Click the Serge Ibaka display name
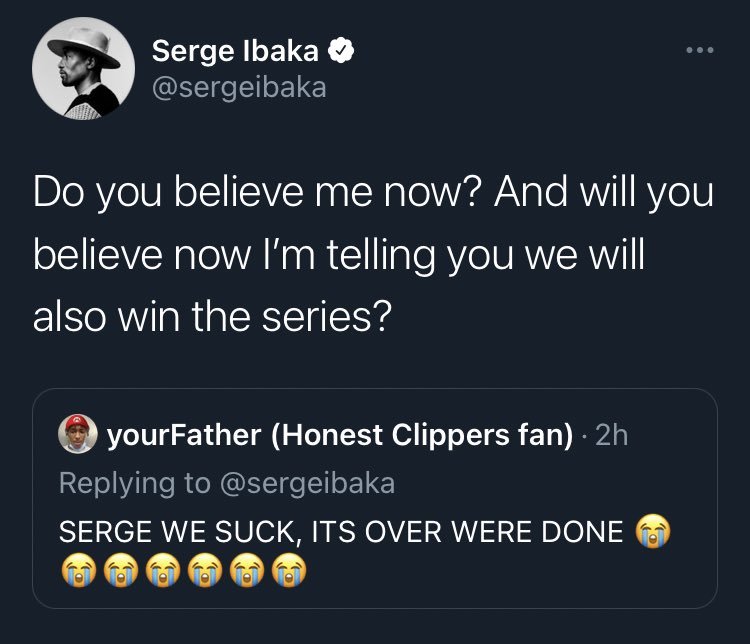Image resolution: width=750 pixels, height=644 pixels. [235, 50]
